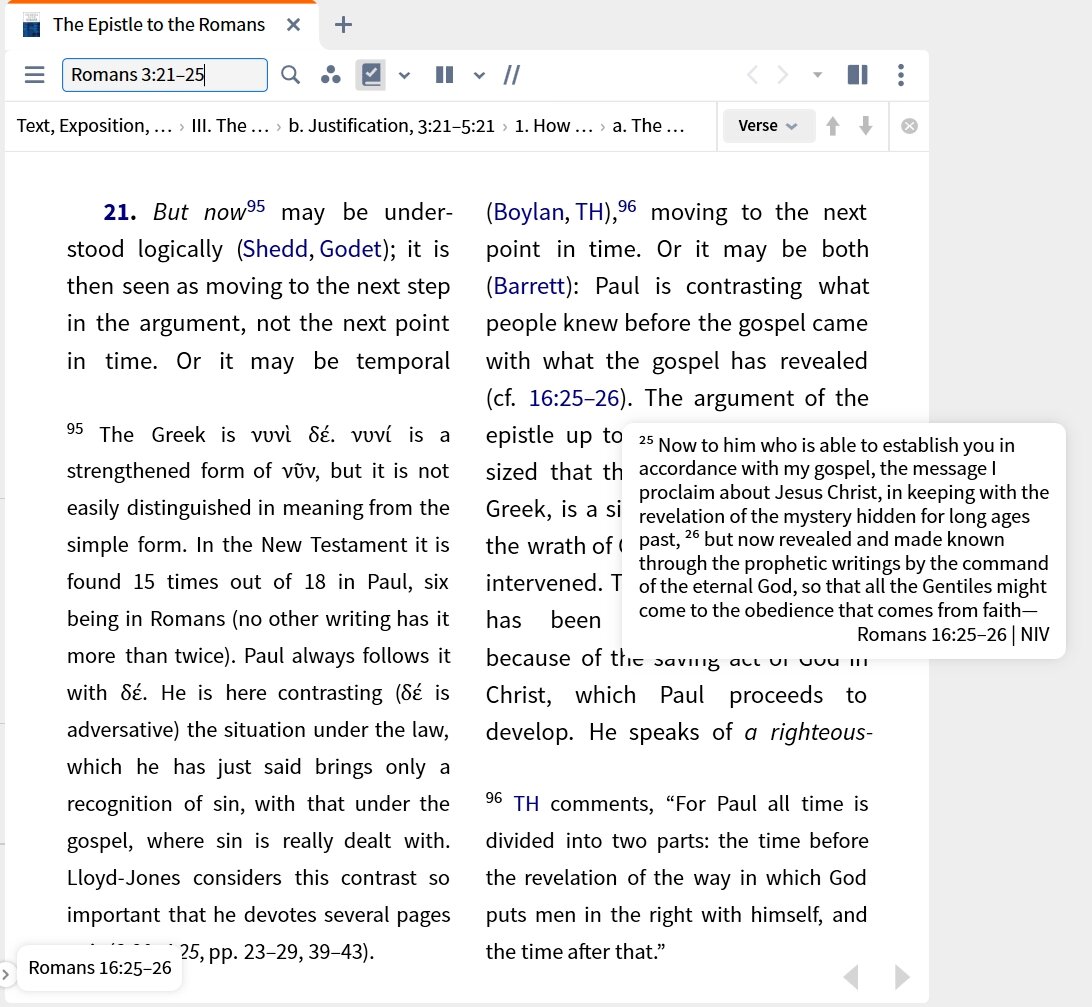Open a new tab with the plus button
1092x1007 pixels.
[x=343, y=25]
